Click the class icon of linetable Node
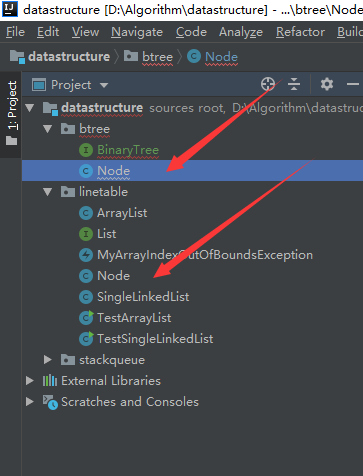 coord(86,276)
